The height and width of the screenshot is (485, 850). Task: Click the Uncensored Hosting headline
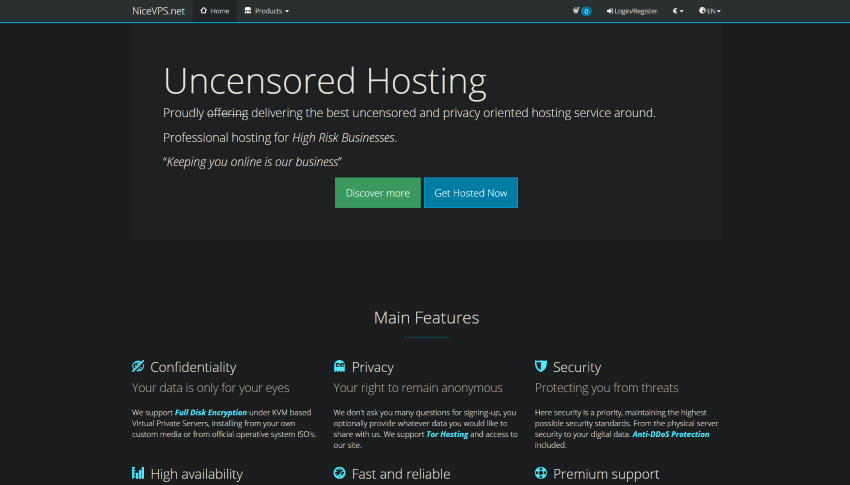coord(325,80)
